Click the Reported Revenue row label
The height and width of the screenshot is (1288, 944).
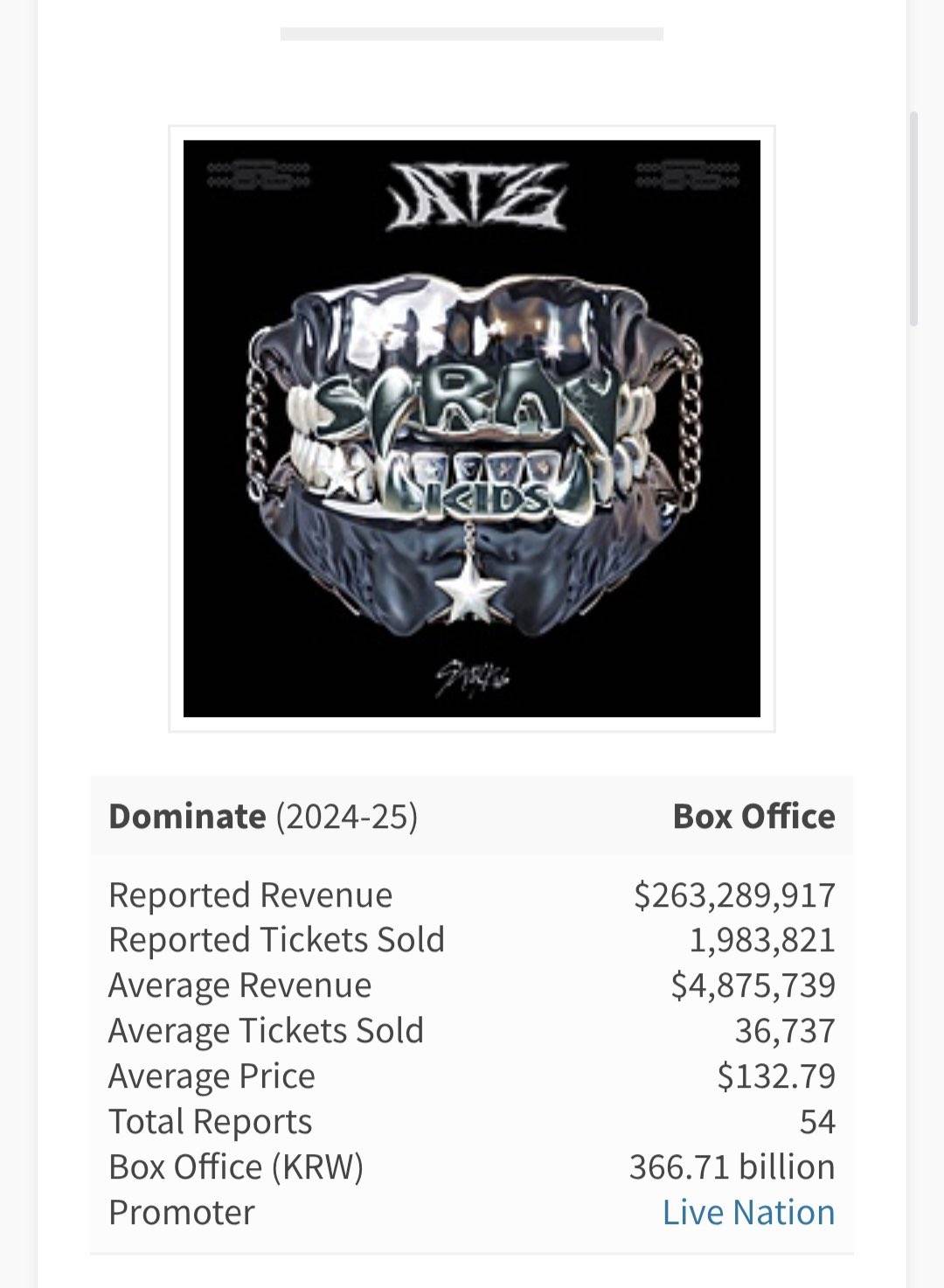(250, 895)
